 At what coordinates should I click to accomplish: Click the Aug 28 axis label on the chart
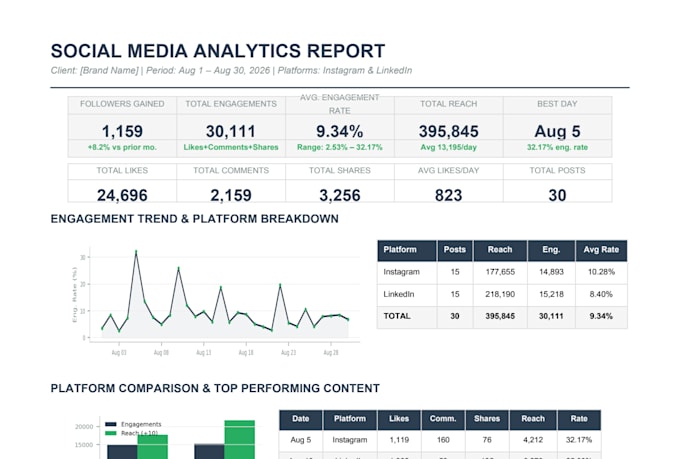point(330,352)
